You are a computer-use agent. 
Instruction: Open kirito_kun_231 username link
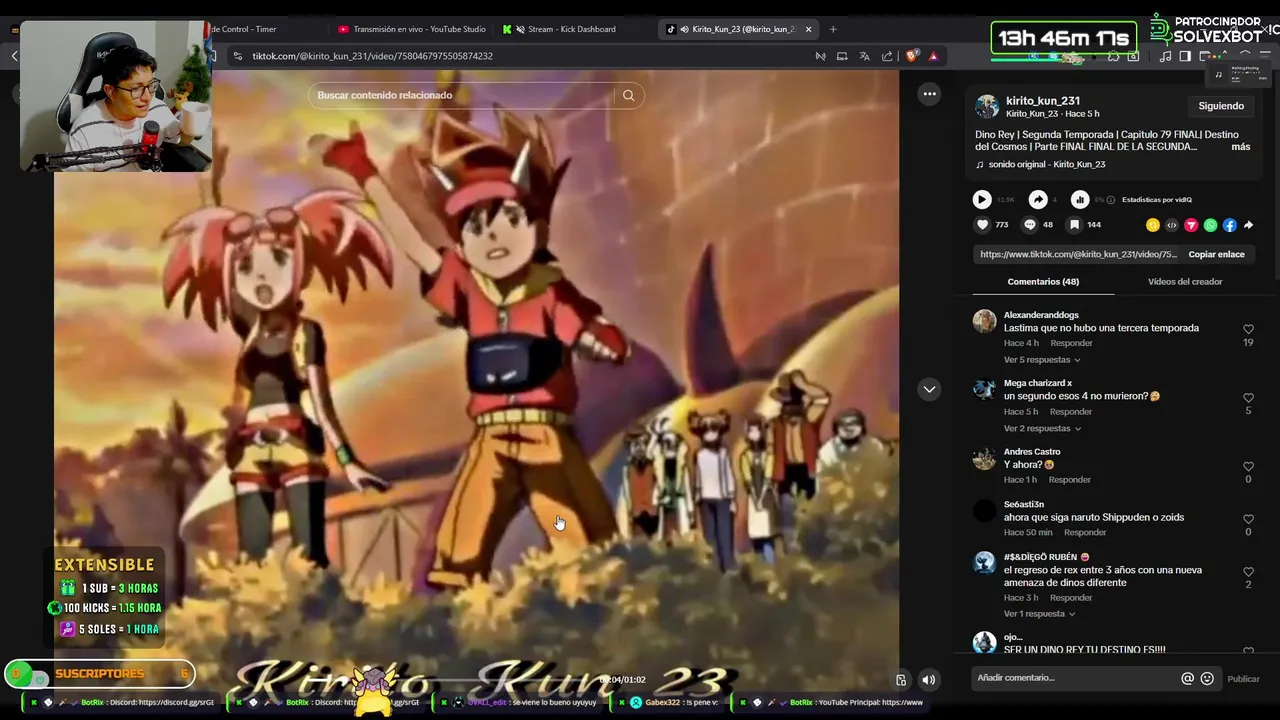1042,101
